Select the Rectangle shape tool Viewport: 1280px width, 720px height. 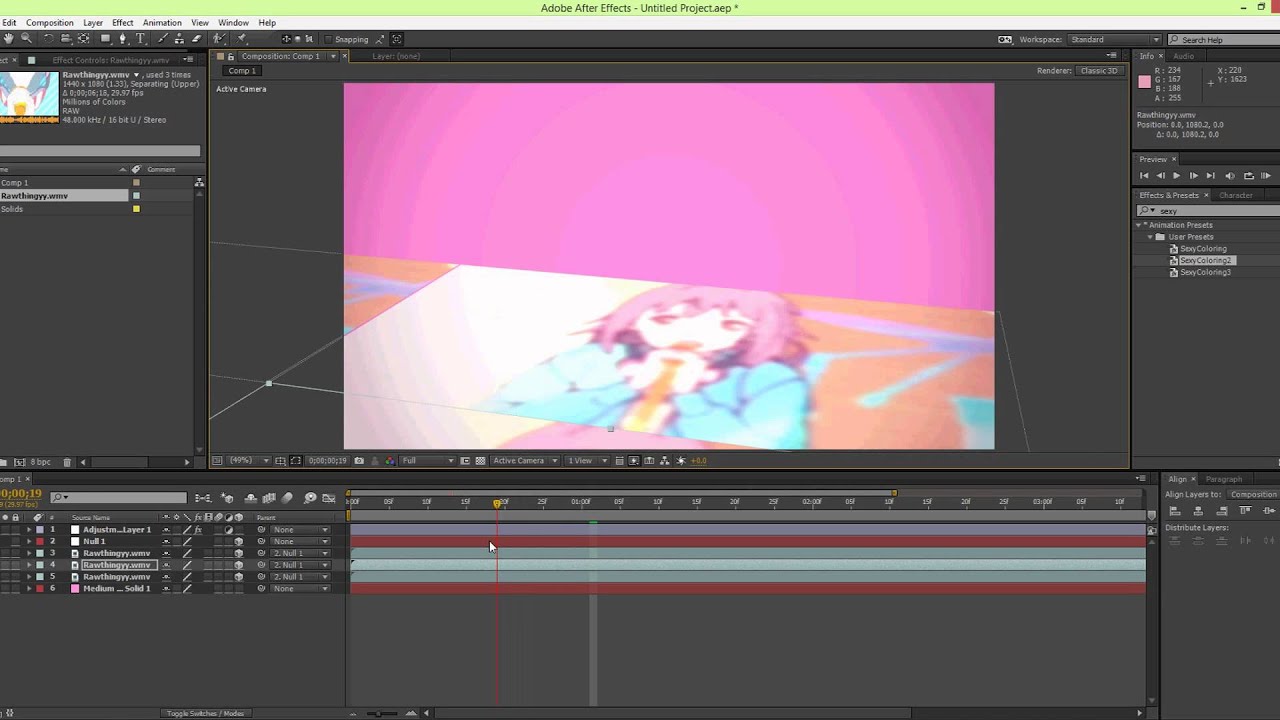coord(105,39)
